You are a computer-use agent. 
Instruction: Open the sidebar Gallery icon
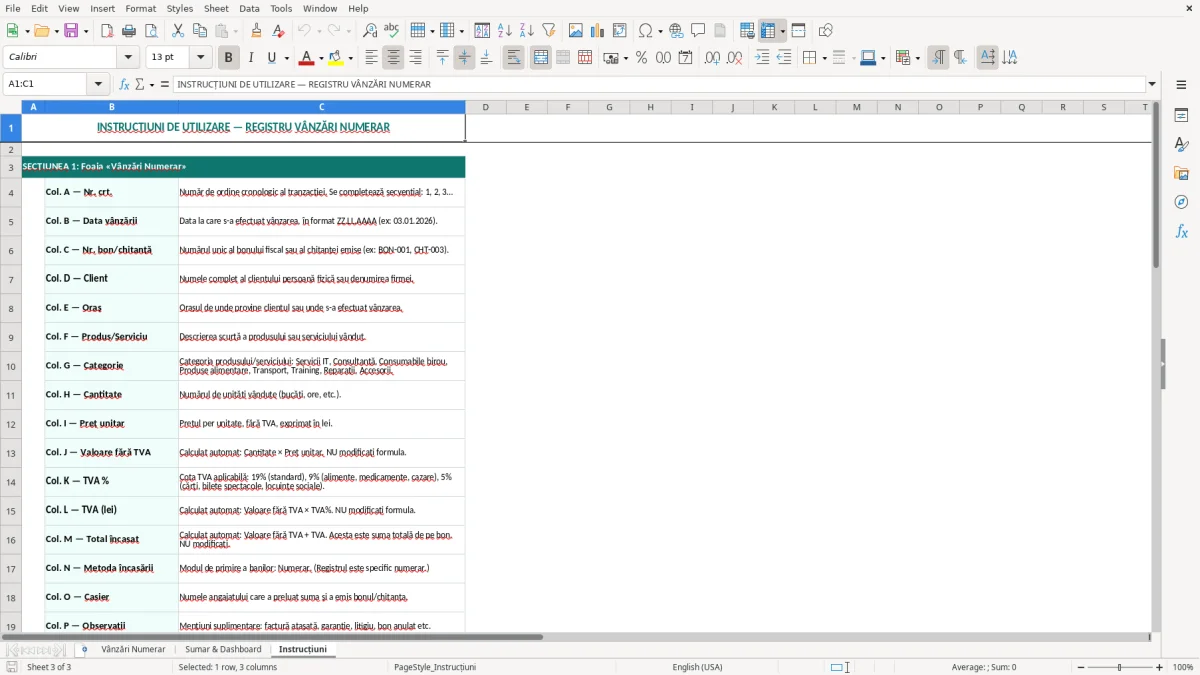(1181, 173)
